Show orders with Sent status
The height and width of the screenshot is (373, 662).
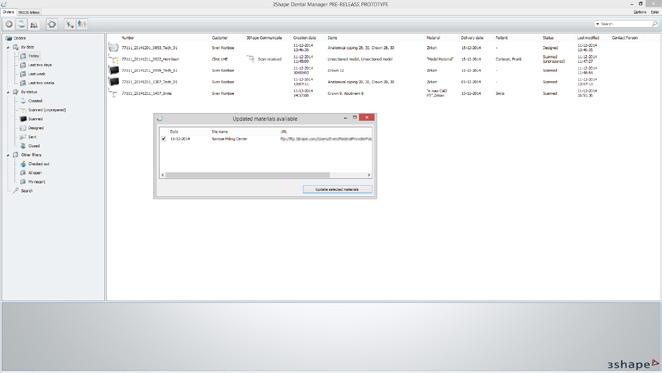click(x=32, y=137)
